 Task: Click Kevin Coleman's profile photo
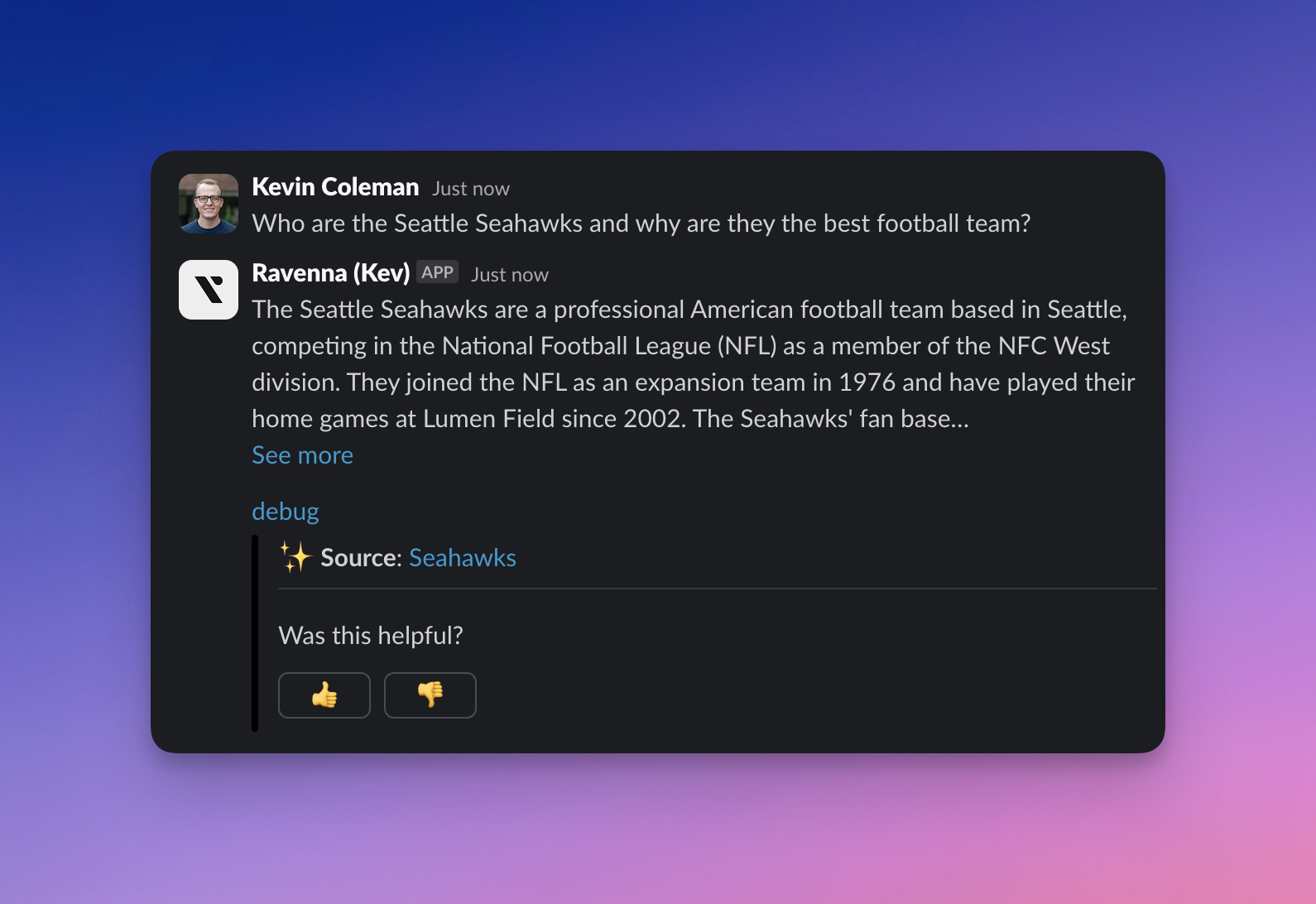[209, 204]
